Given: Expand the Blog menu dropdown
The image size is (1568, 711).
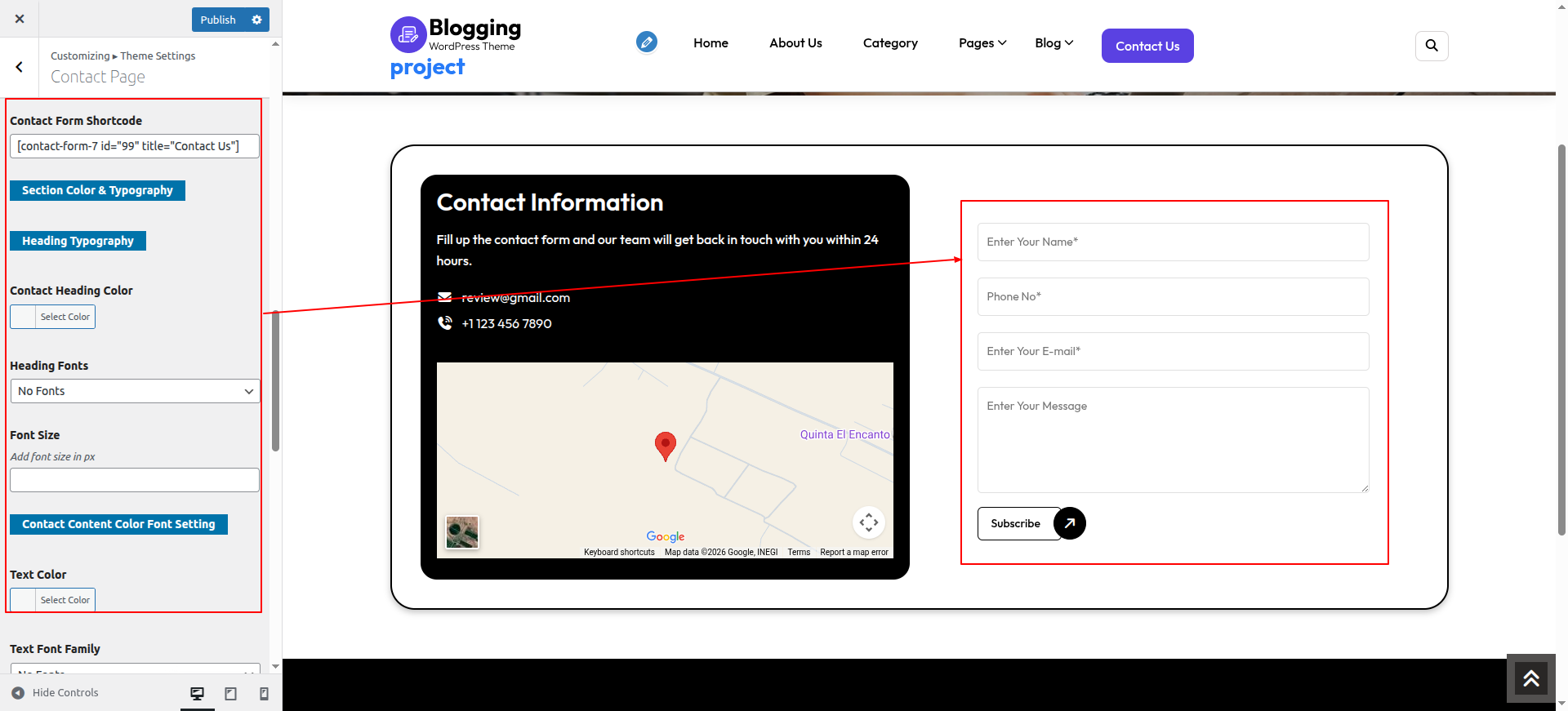Looking at the screenshot, I should [1053, 43].
